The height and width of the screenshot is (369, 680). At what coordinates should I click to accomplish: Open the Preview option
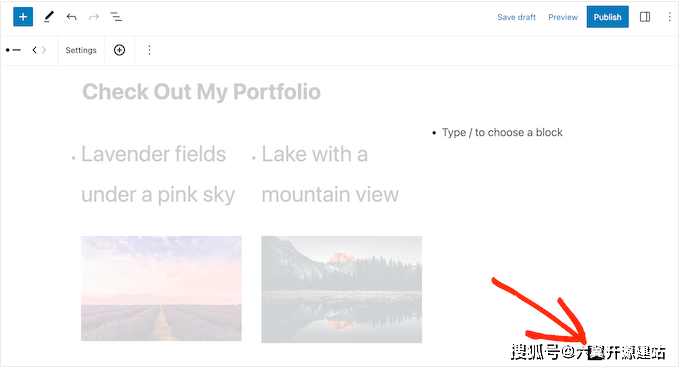pos(563,17)
